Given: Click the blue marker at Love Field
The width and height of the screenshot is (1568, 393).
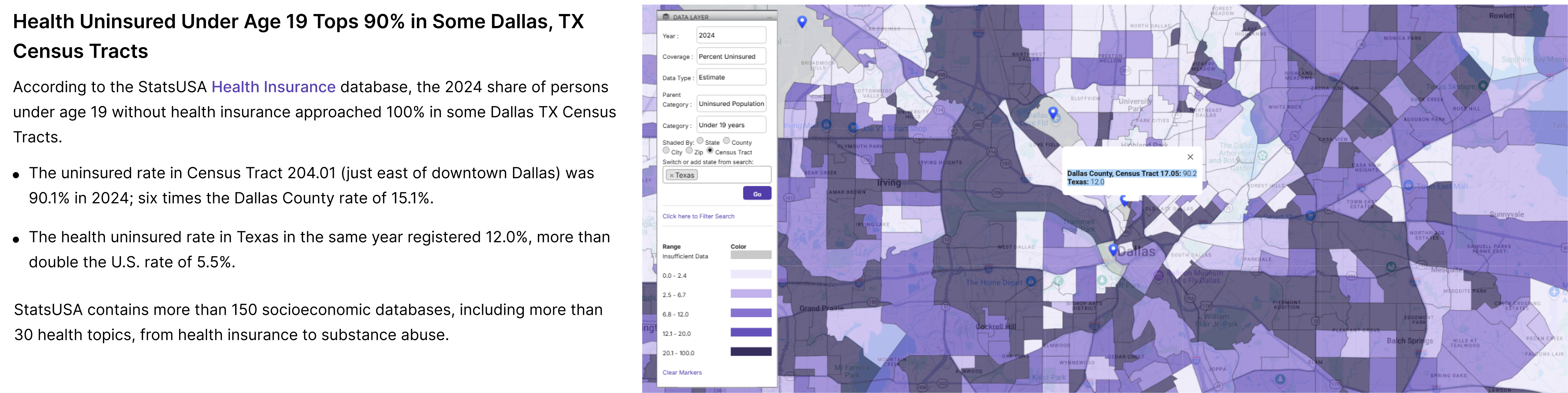Looking at the screenshot, I should [1052, 112].
